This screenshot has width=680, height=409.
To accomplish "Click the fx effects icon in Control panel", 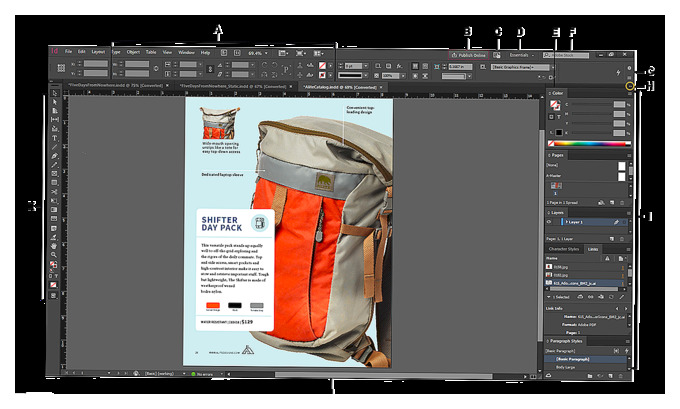I will (399, 66).
